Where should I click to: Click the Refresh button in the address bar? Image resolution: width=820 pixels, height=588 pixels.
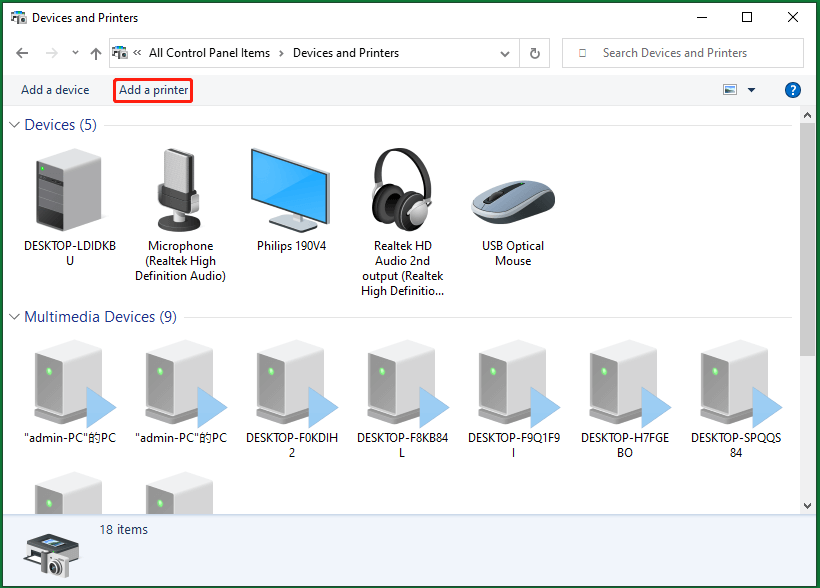534,53
